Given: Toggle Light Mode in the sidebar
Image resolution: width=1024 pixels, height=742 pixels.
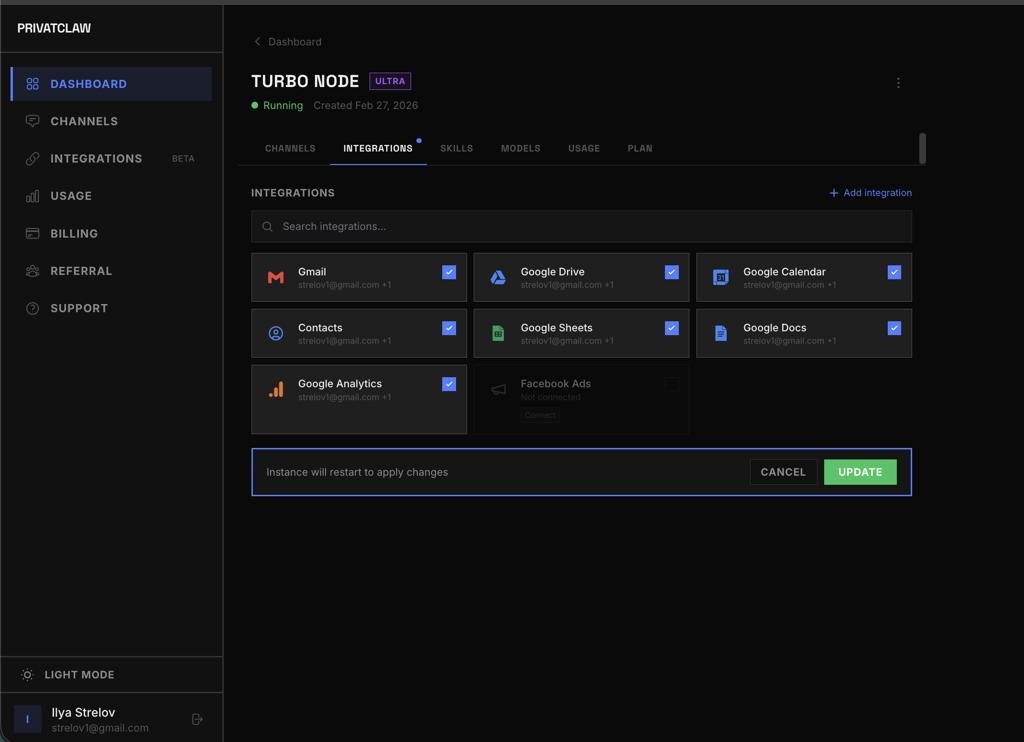Looking at the screenshot, I should click(x=79, y=675).
